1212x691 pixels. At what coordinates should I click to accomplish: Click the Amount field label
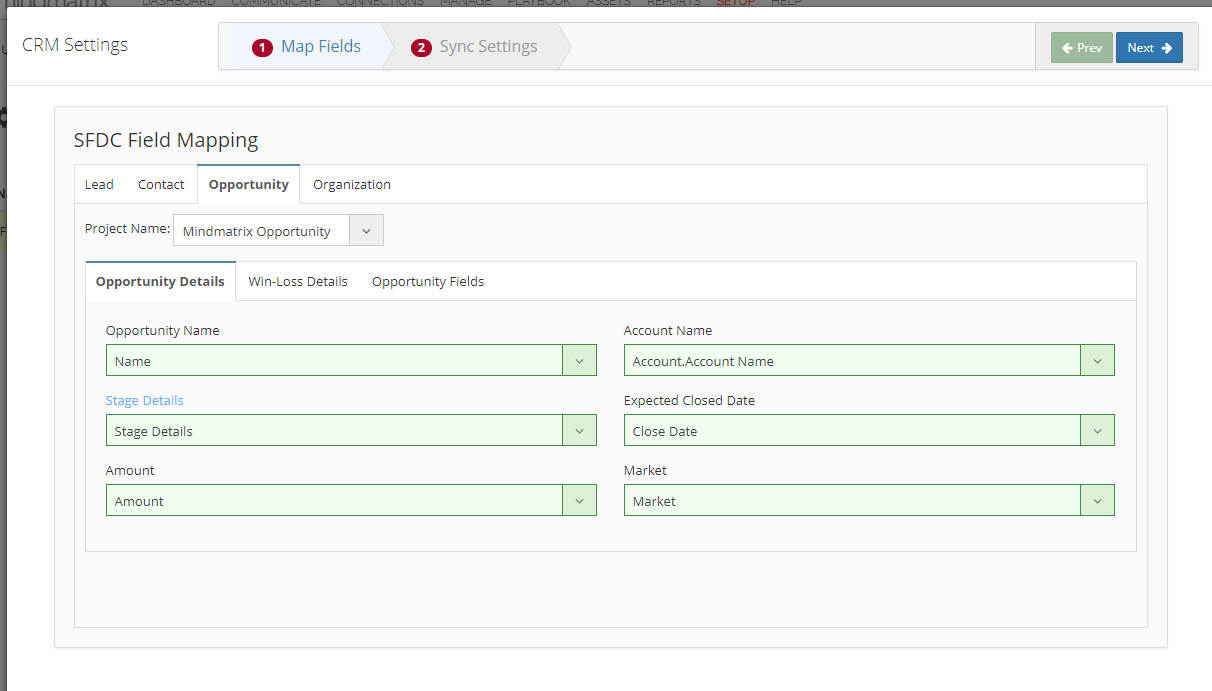coord(131,471)
